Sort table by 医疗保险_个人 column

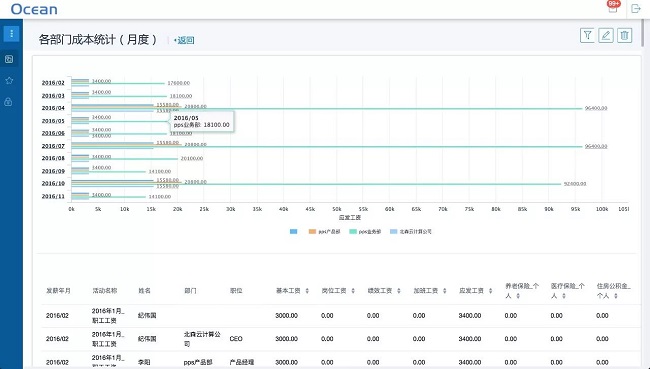(564, 296)
